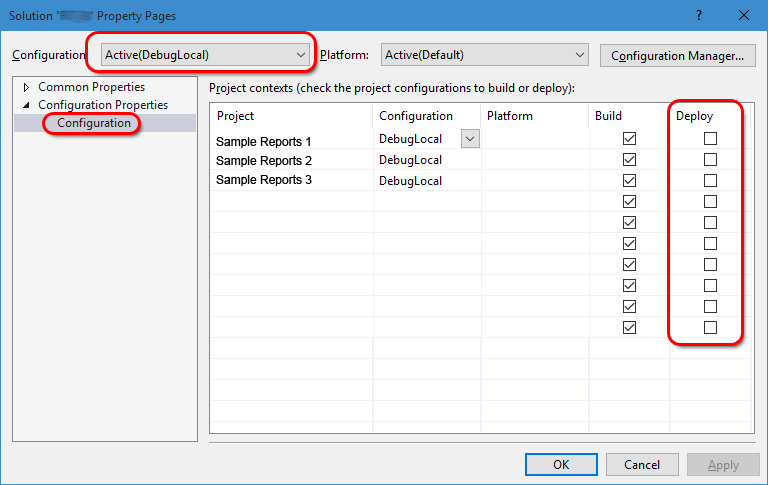Screen dimensions: 768x485
Task: Enable Deploy for Sample Reports 2
Action: tap(710, 160)
